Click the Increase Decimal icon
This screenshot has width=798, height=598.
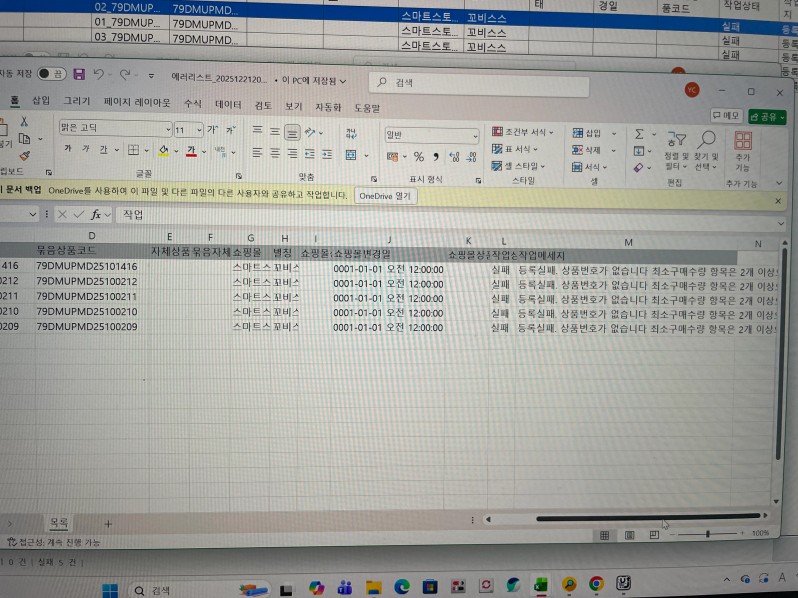454,157
